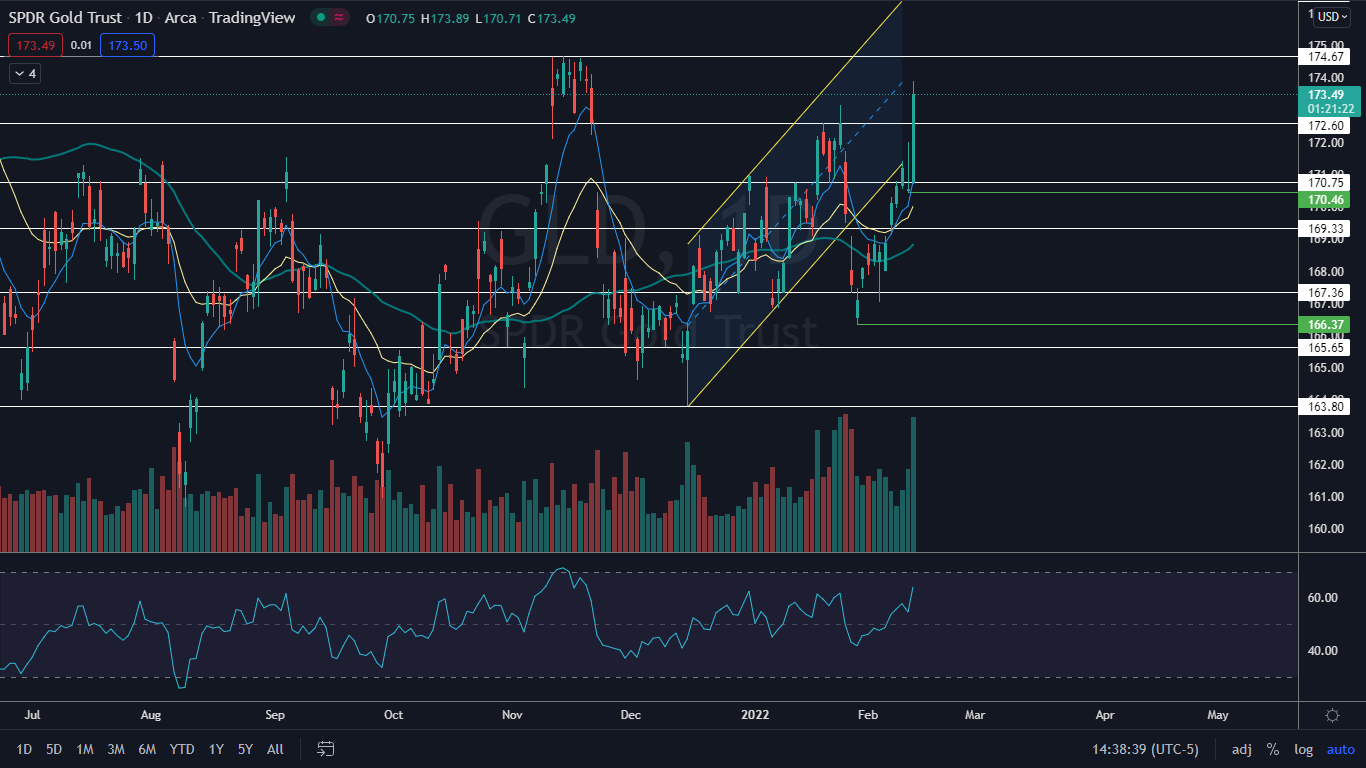Image resolution: width=1366 pixels, height=768 pixels.
Task: Click the 163.80 horizontal line price label
Action: [x=1326, y=406]
